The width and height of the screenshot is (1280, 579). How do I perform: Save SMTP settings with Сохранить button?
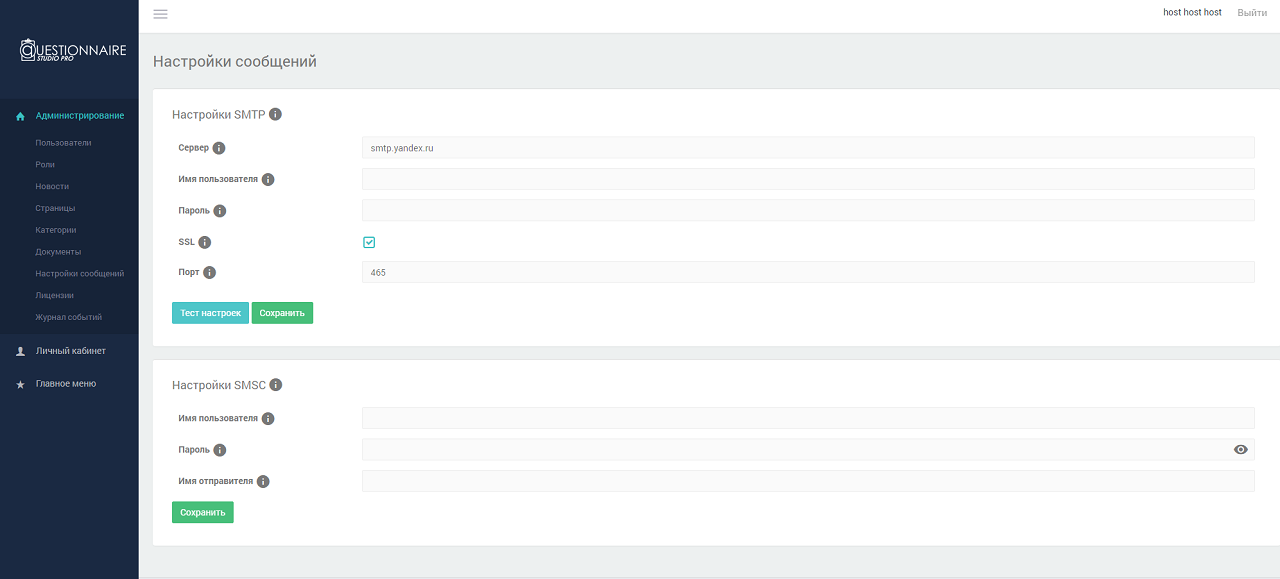pos(282,313)
